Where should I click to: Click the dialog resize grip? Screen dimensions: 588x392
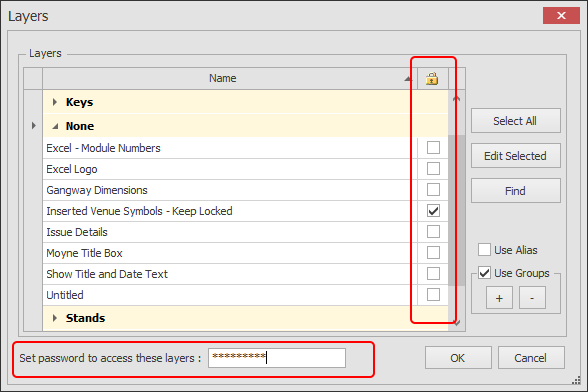point(576,380)
